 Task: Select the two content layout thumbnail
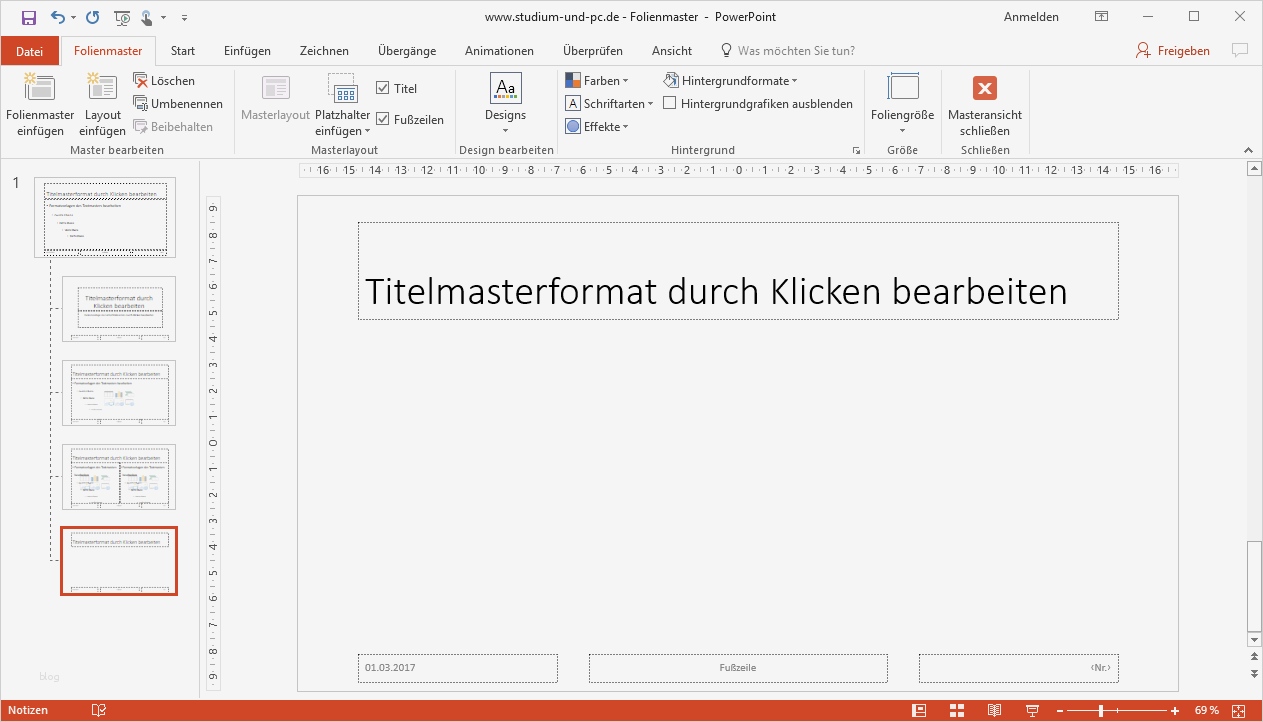click(119, 477)
